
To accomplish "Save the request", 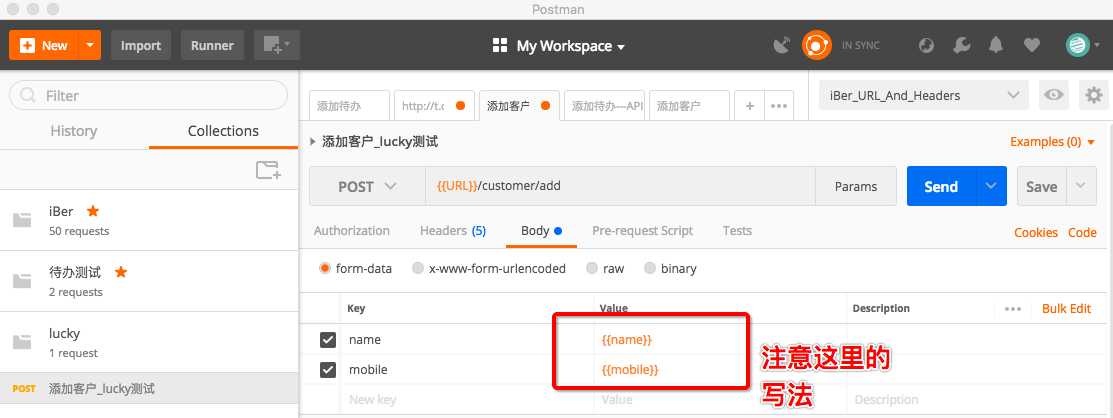I will click(x=1041, y=187).
